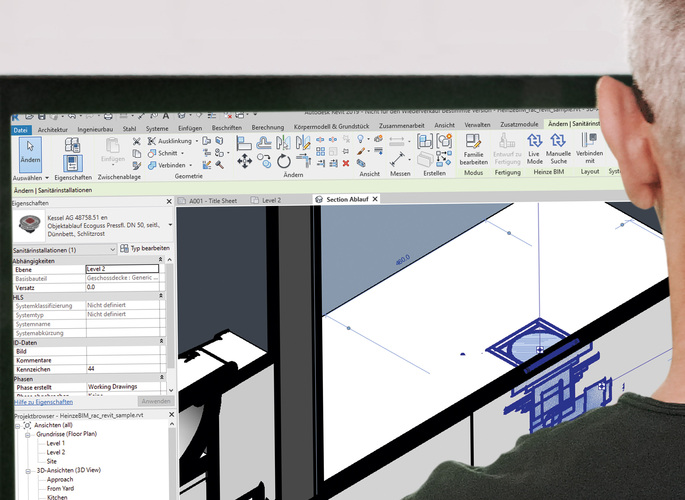Choose the Rotate tool in Ändern panel
This screenshot has height=500, width=685.
point(284,160)
